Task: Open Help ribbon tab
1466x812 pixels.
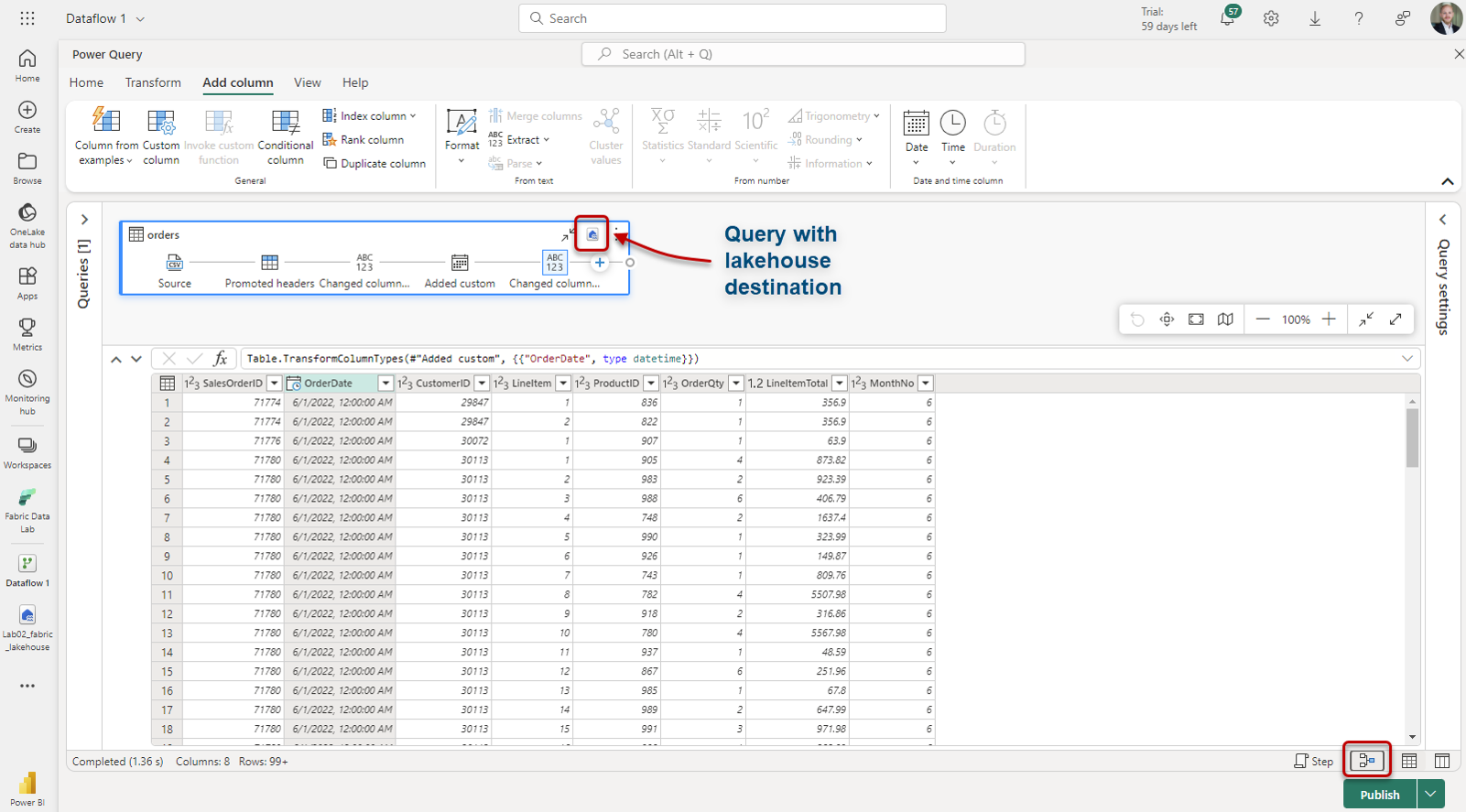Action: click(x=355, y=82)
